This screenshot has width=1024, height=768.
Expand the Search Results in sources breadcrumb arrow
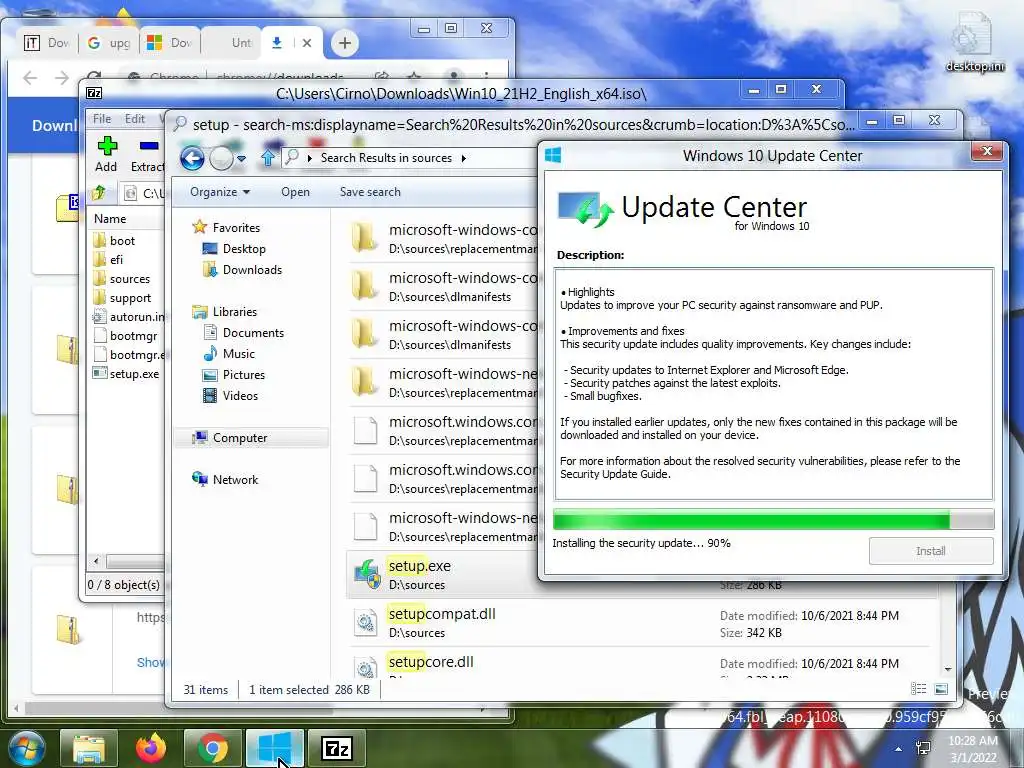tap(464, 158)
